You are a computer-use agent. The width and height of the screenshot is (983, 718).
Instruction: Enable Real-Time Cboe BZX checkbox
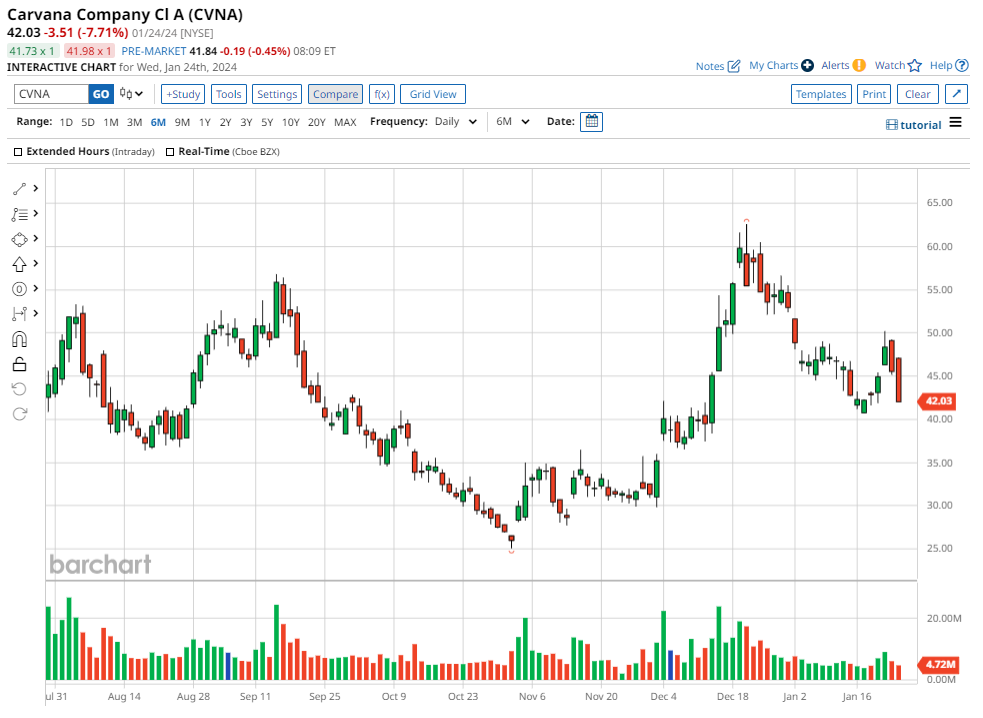[x=170, y=152]
